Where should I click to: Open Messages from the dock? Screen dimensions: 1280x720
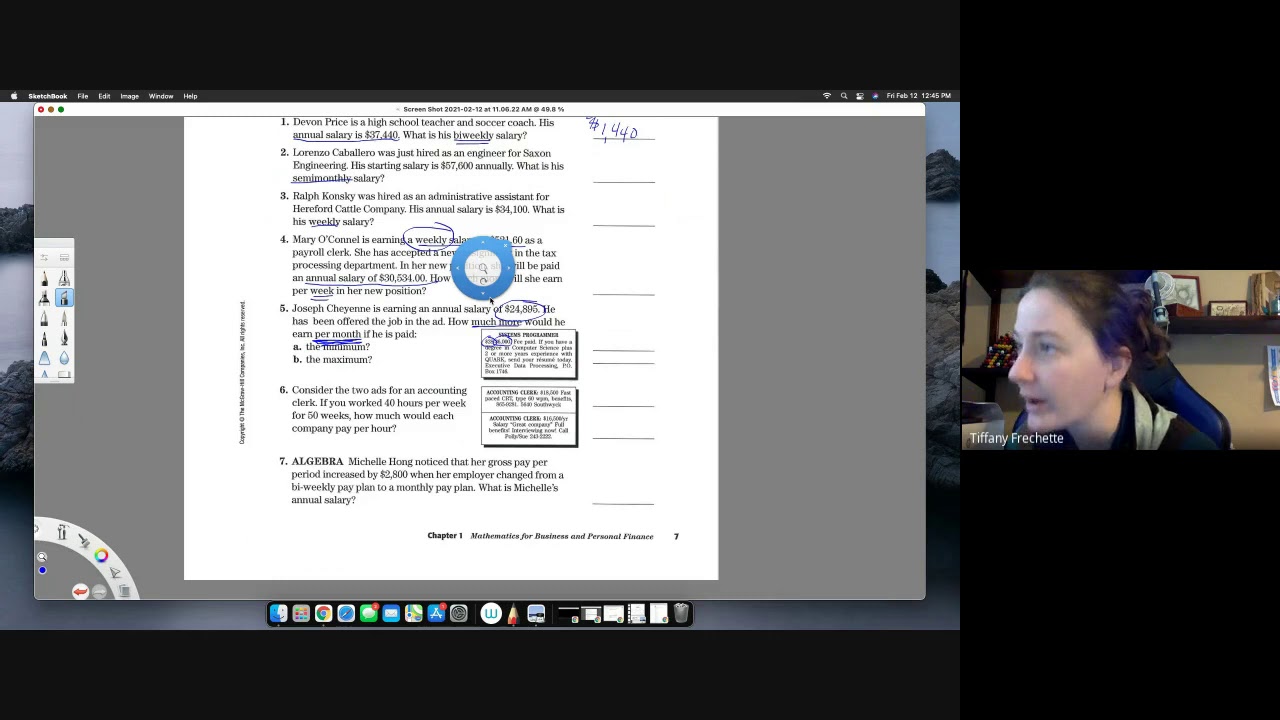point(368,613)
